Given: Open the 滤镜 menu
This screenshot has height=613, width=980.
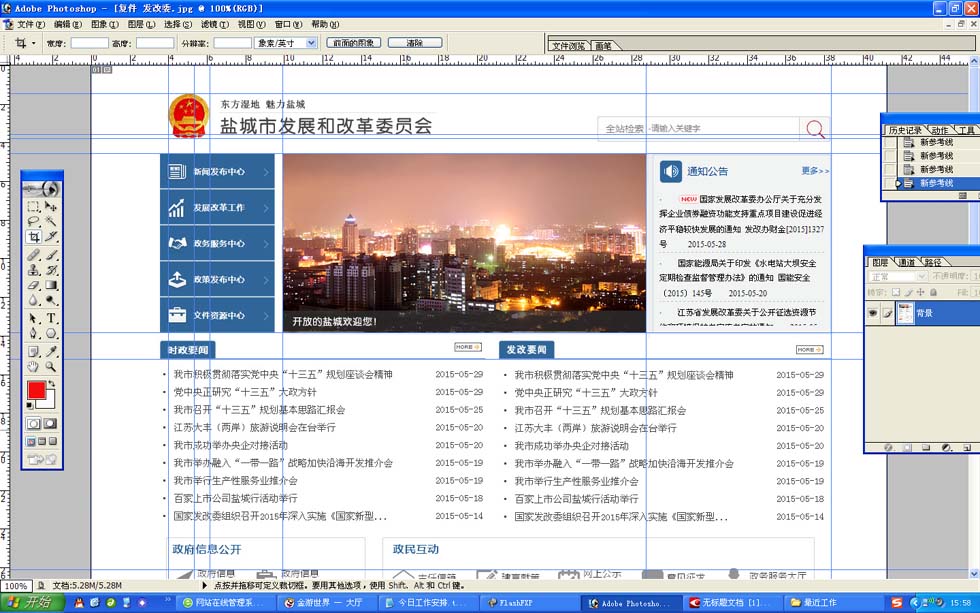Looking at the screenshot, I should click(x=213, y=24).
